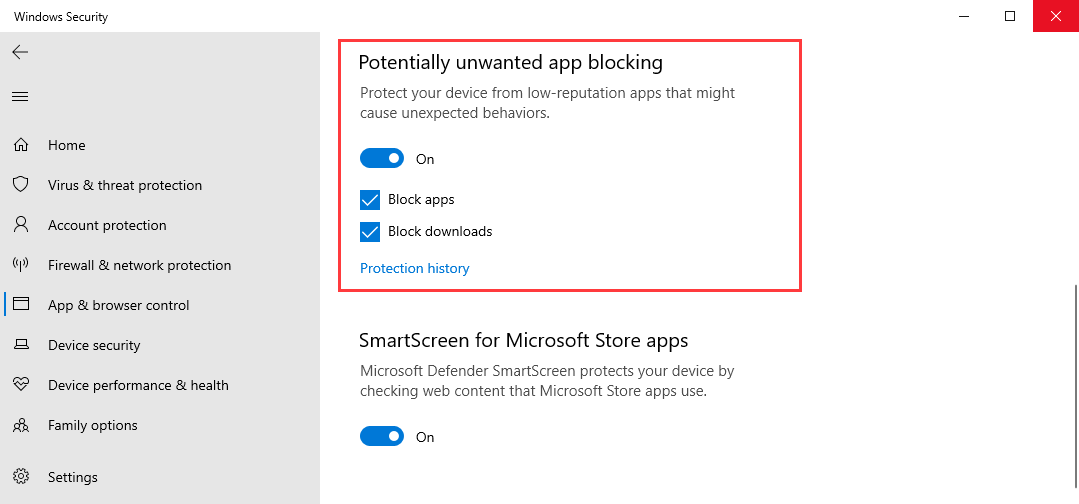
Task: Click the App & browser control window icon
Action: (20, 305)
